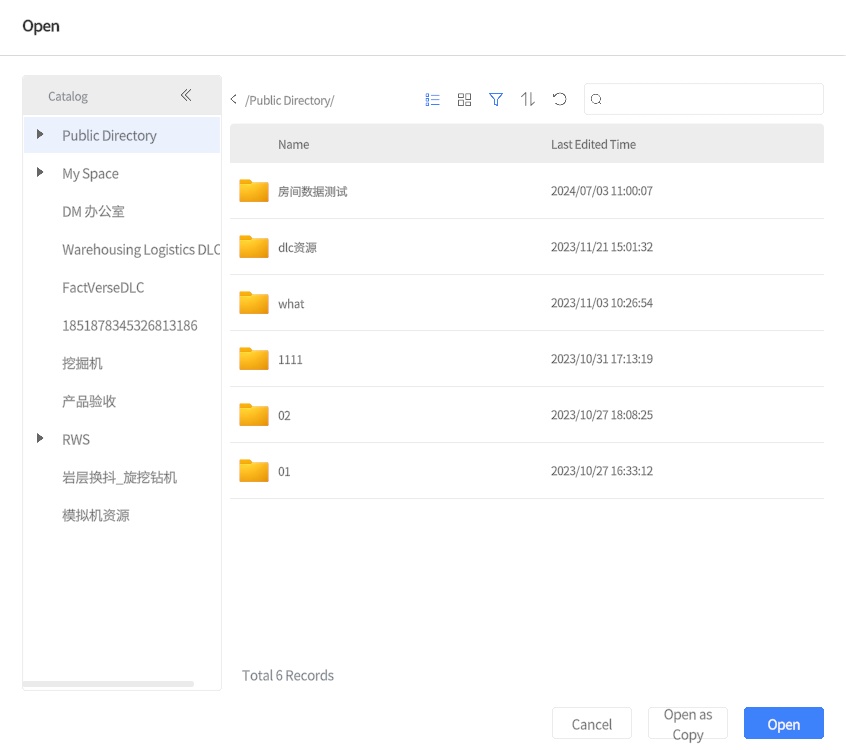The image size is (846, 750).
Task: Open the filter icon above the file list
Action: (x=496, y=99)
